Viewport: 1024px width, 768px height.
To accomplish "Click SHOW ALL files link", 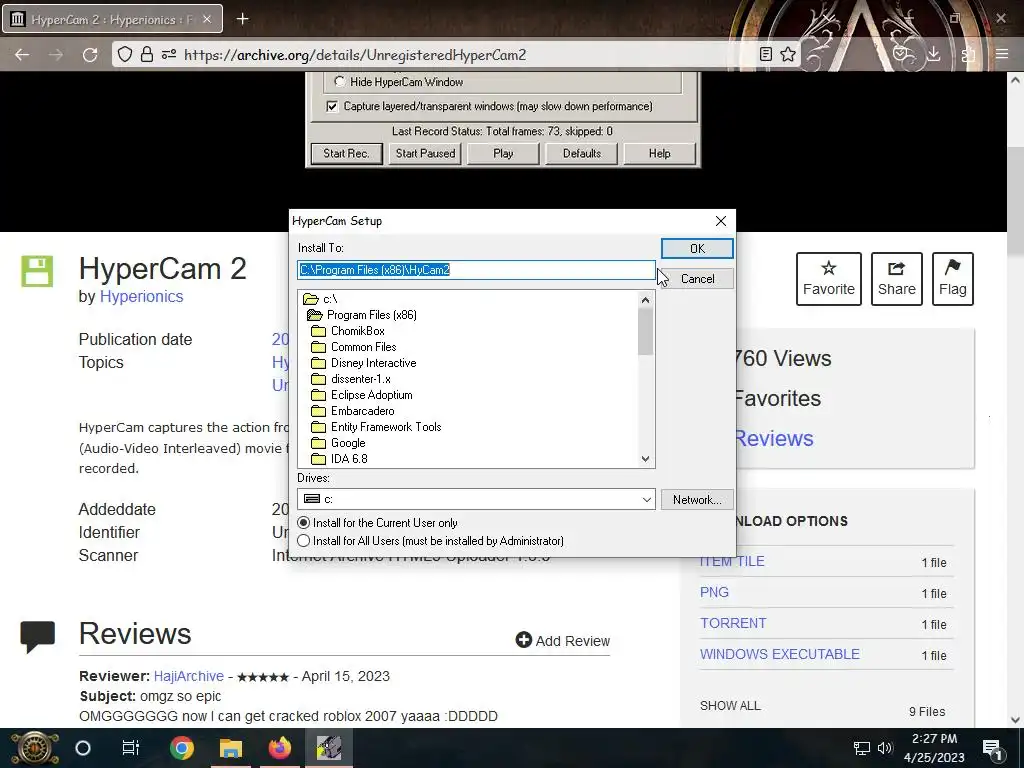I will (x=730, y=706).
